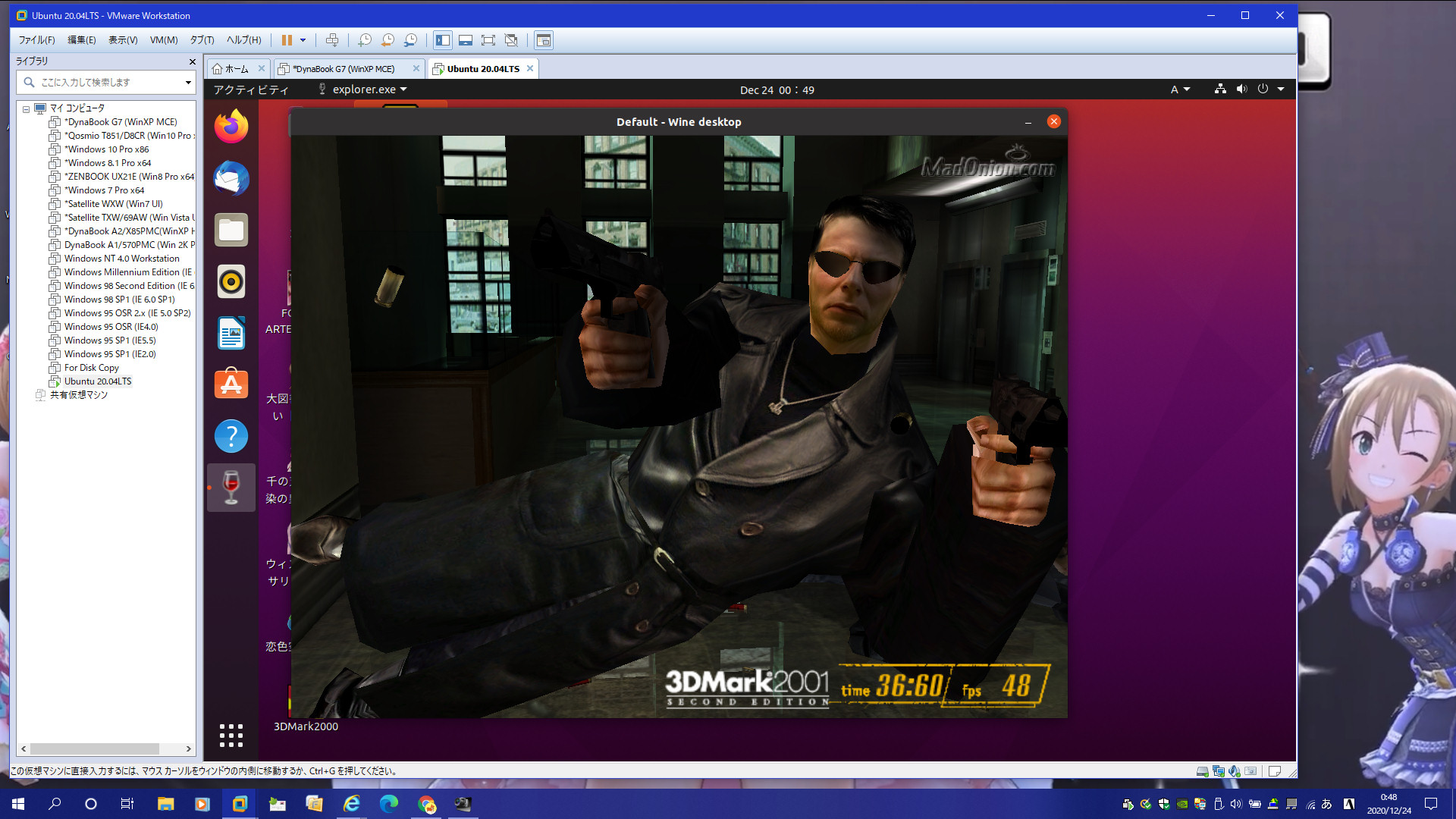The height and width of the screenshot is (819, 1456).
Task: Minimize the Default - Wine desktop window
Action: coord(1028,122)
